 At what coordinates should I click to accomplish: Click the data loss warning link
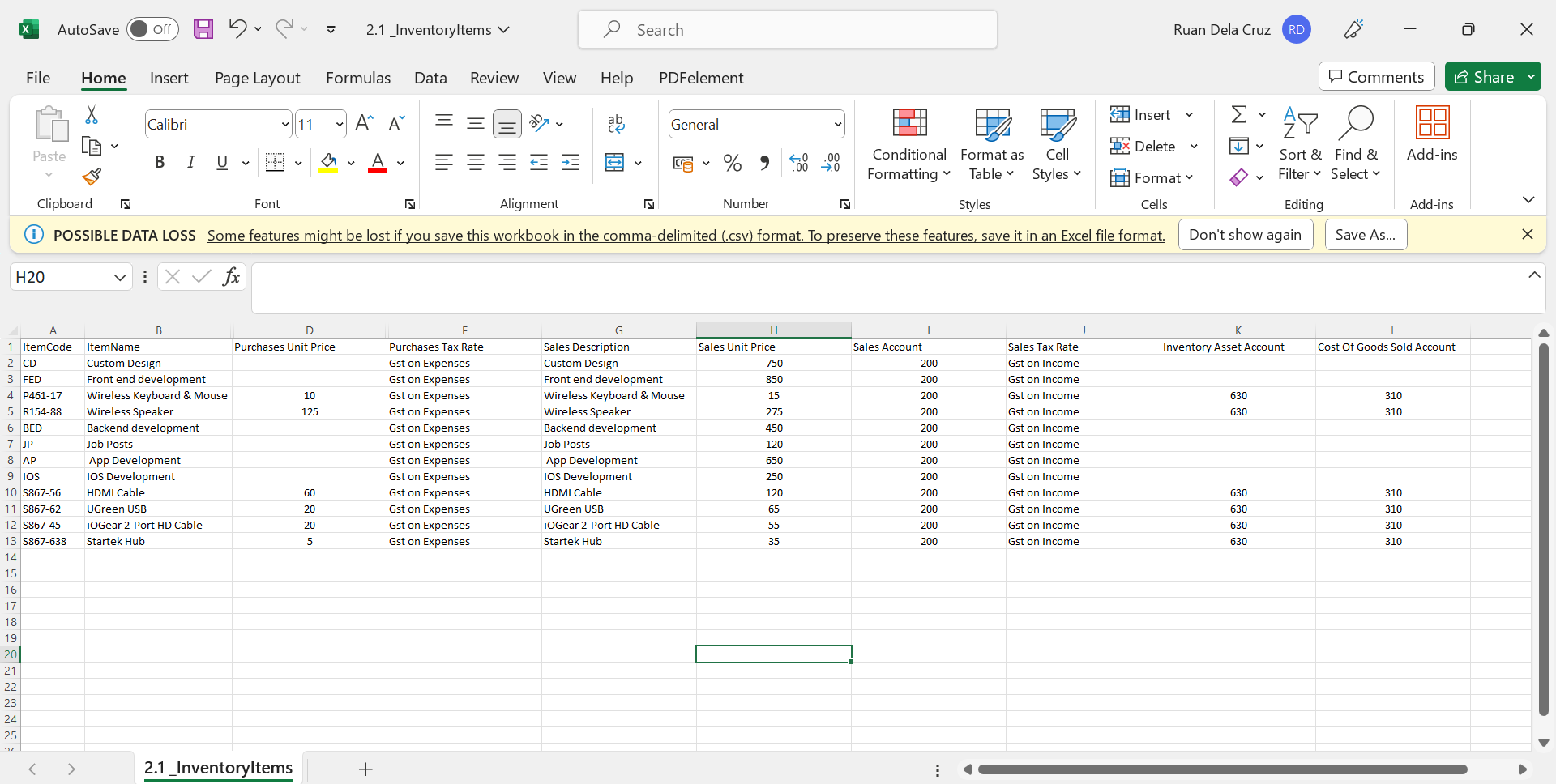686,236
